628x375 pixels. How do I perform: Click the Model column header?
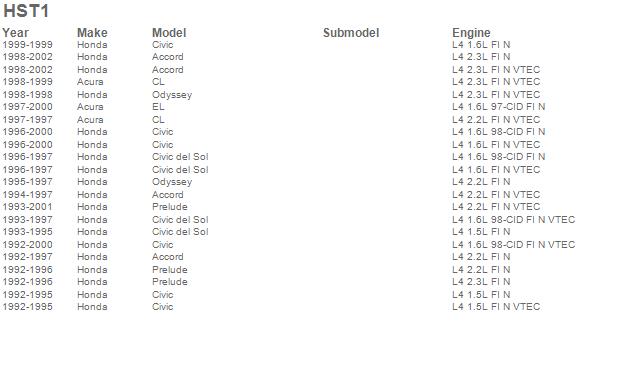pyautogui.click(x=169, y=33)
